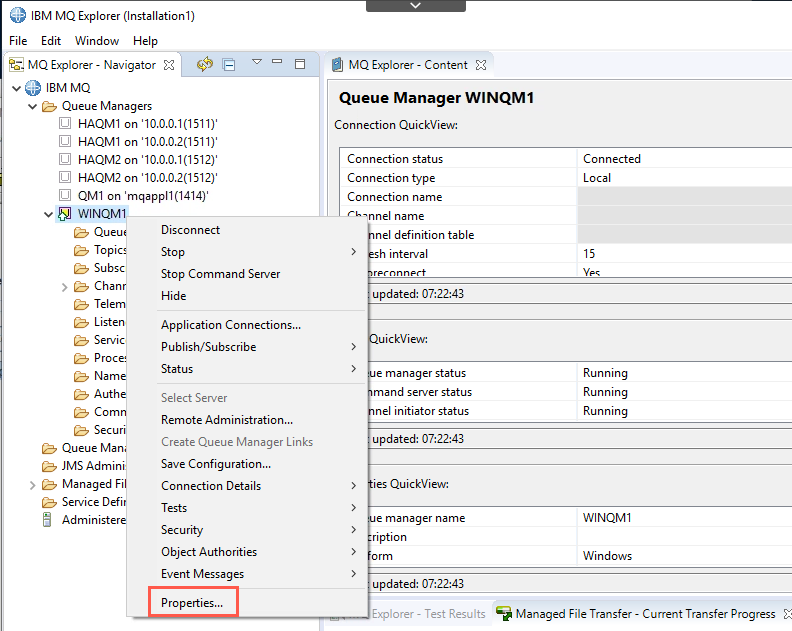
Task: Choose Disconnect from context menu
Action: (x=190, y=230)
